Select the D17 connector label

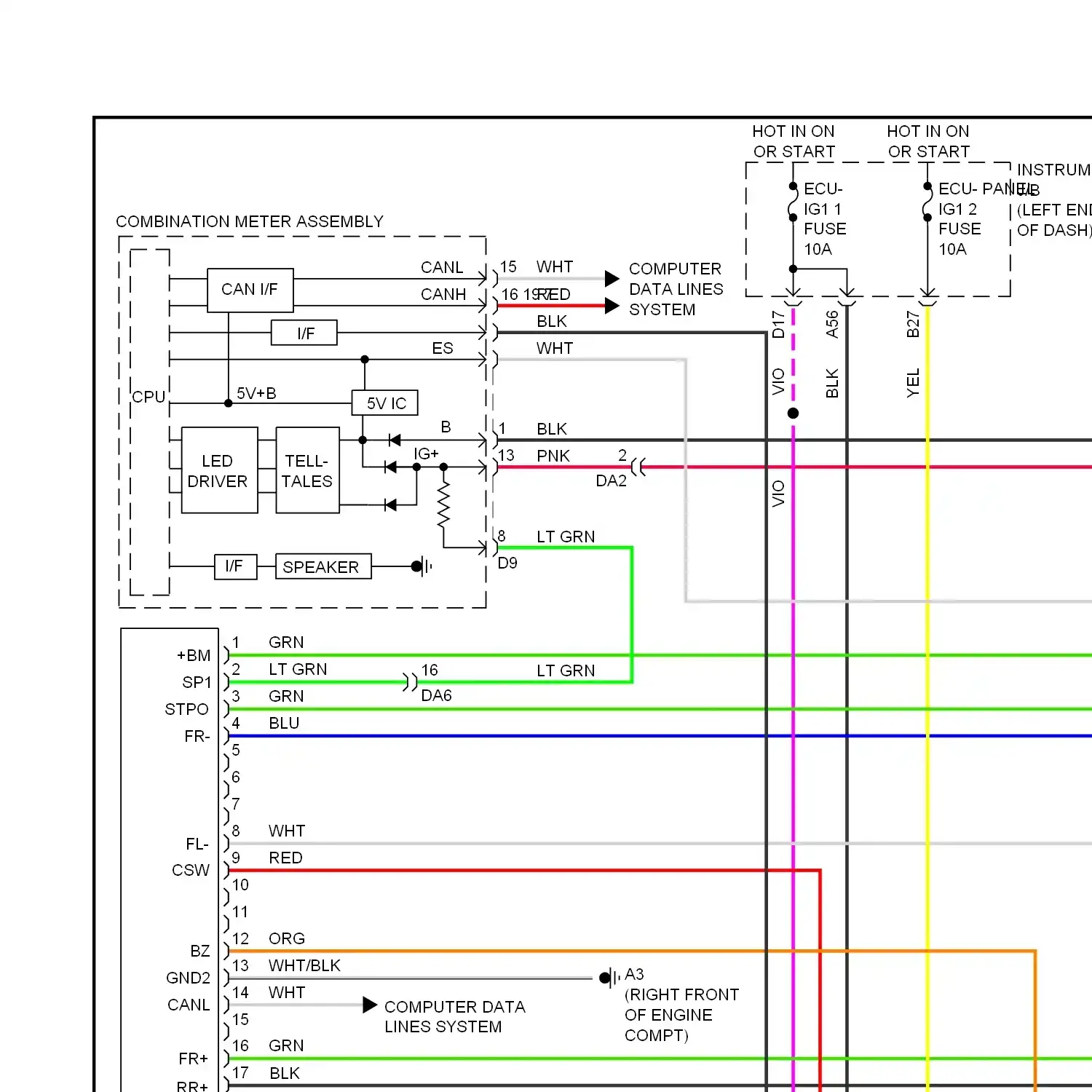click(778, 325)
